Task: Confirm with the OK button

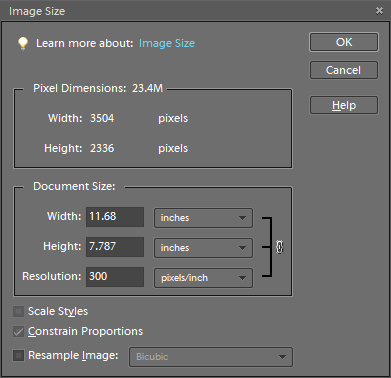Action: tap(344, 42)
